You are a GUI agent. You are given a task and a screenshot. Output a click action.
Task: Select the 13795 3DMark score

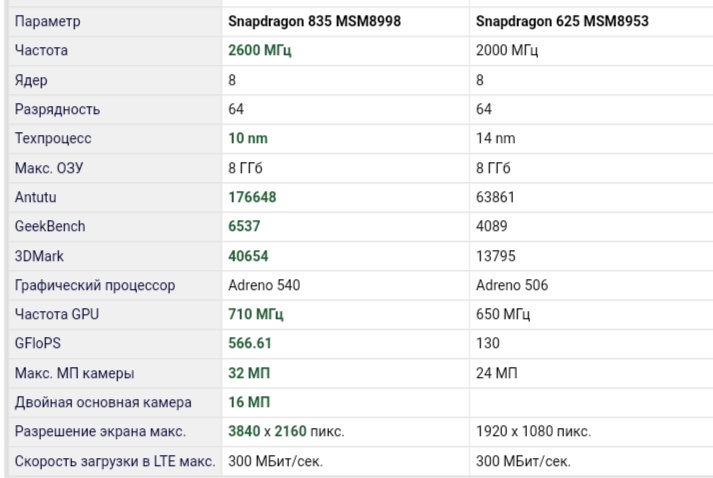pyautogui.click(x=496, y=256)
